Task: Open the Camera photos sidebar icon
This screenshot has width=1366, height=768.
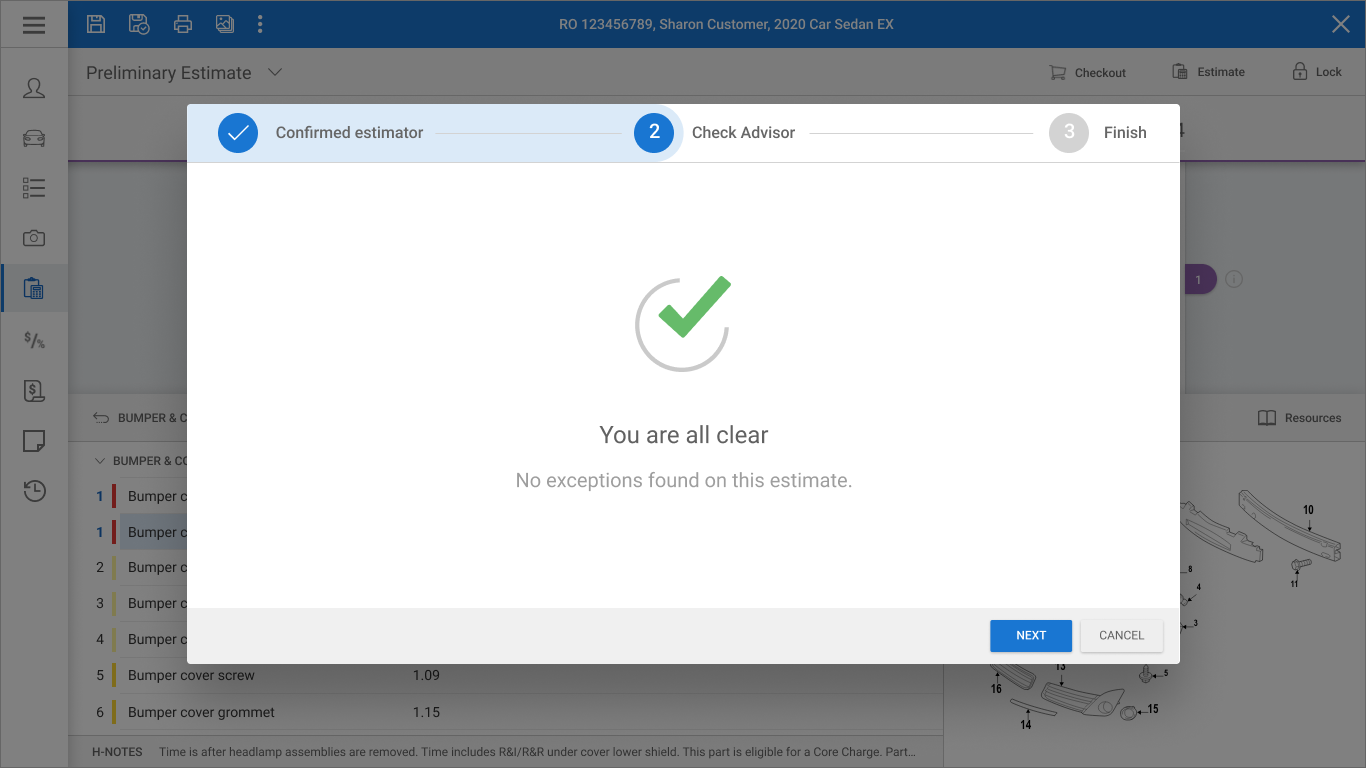Action: click(34, 238)
